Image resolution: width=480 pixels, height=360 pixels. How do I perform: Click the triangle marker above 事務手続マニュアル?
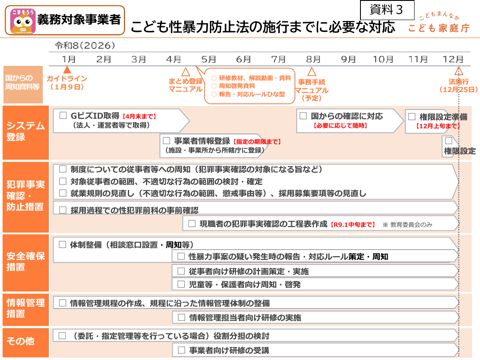(311, 72)
